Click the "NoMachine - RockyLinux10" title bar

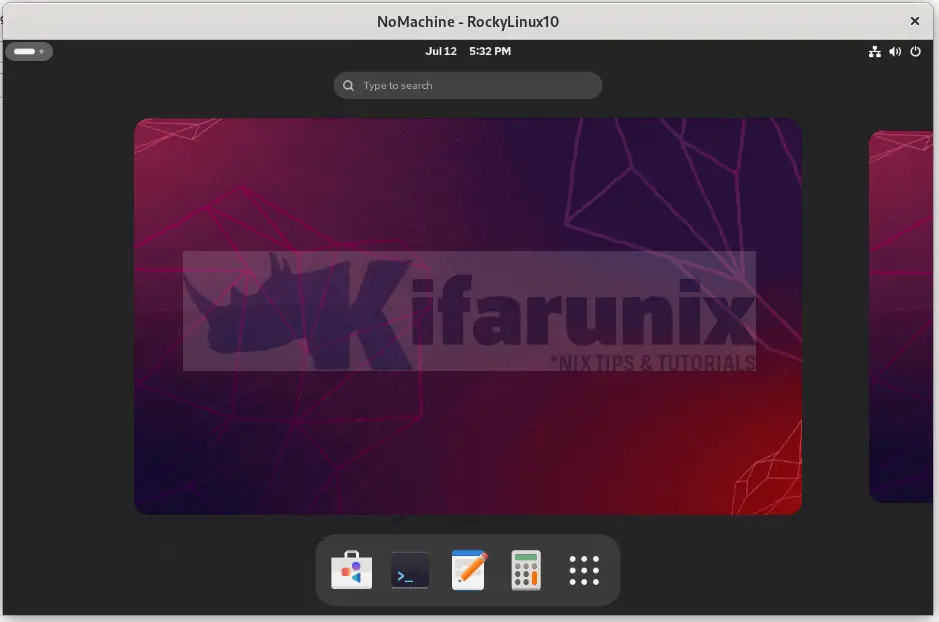[468, 20]
